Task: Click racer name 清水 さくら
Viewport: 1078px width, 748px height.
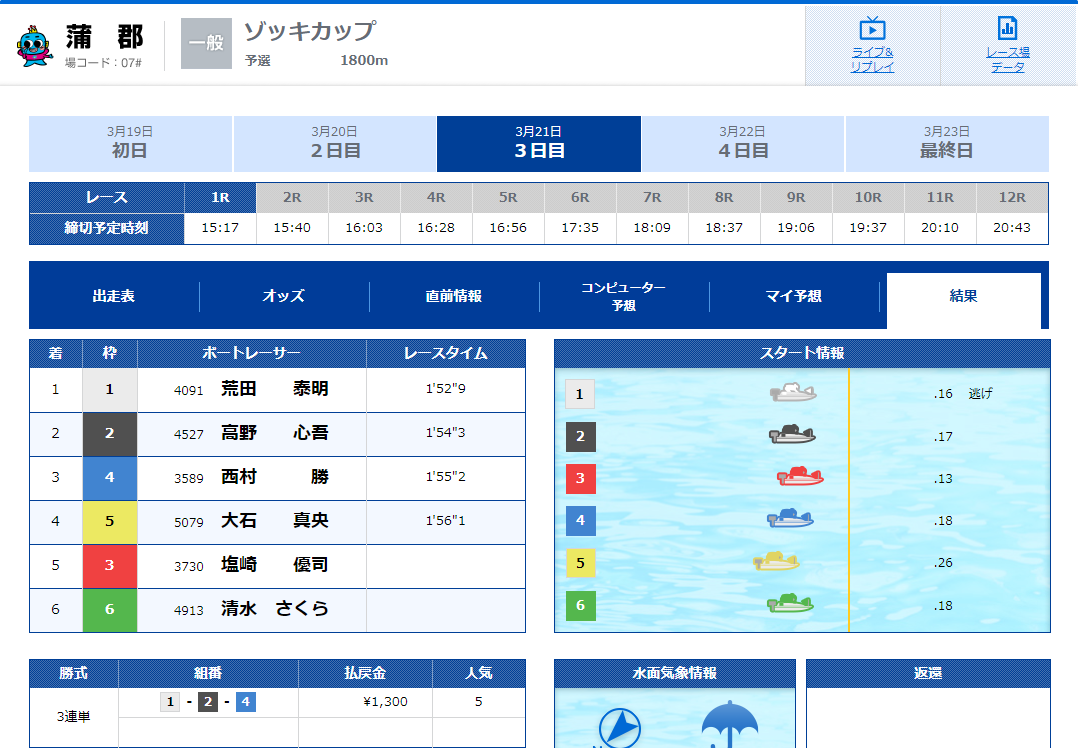Action: pyautogui.click(x=274, y=609)
